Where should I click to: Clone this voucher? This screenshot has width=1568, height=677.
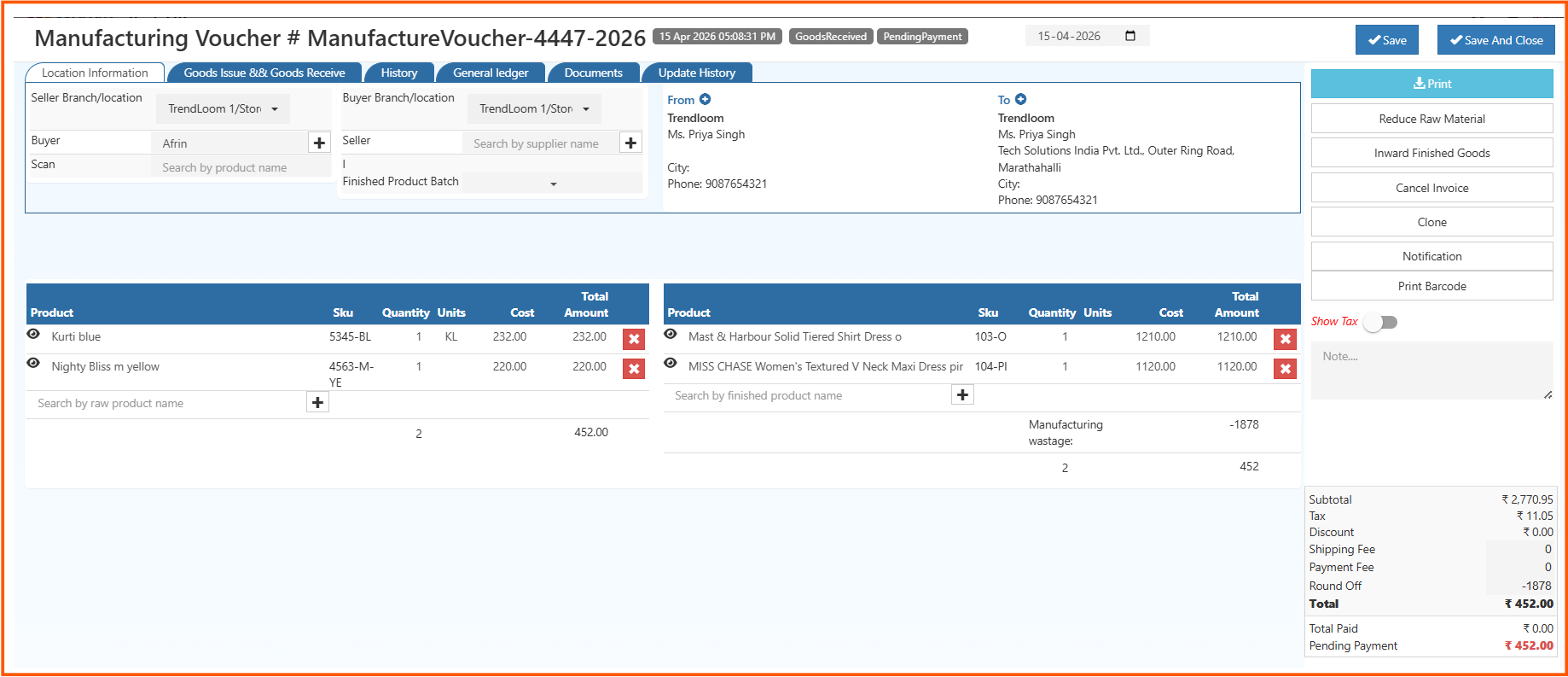(1432, 222)
